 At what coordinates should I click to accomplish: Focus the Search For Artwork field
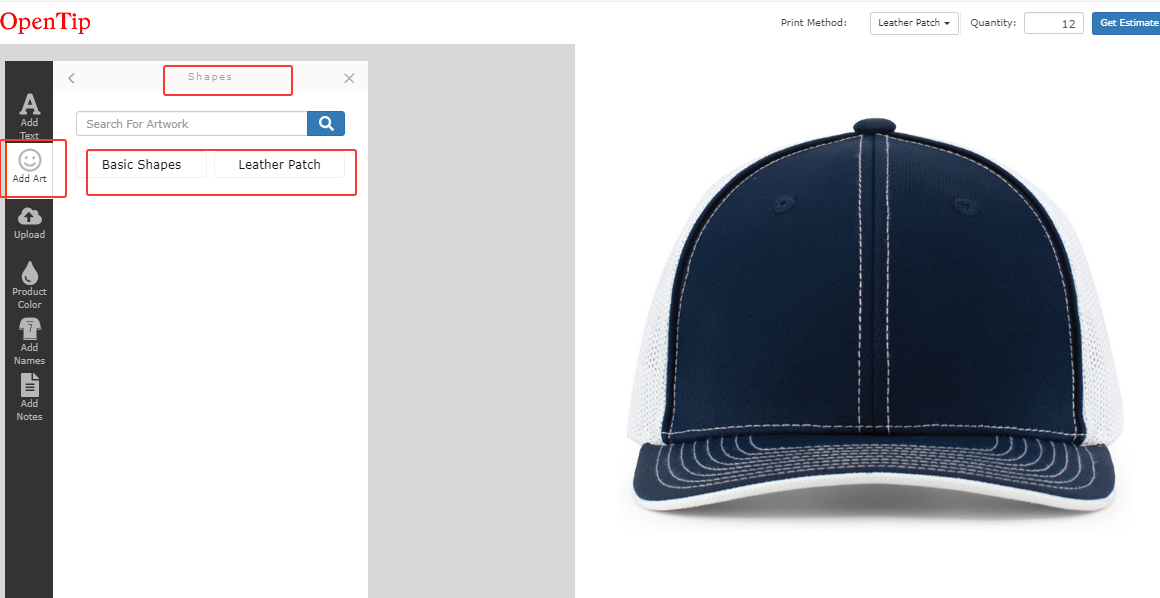coord(192,124)
